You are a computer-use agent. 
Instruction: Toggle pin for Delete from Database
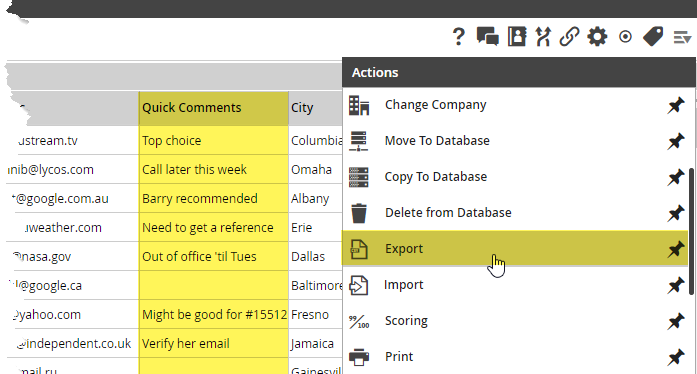click(x=676, y=213)
